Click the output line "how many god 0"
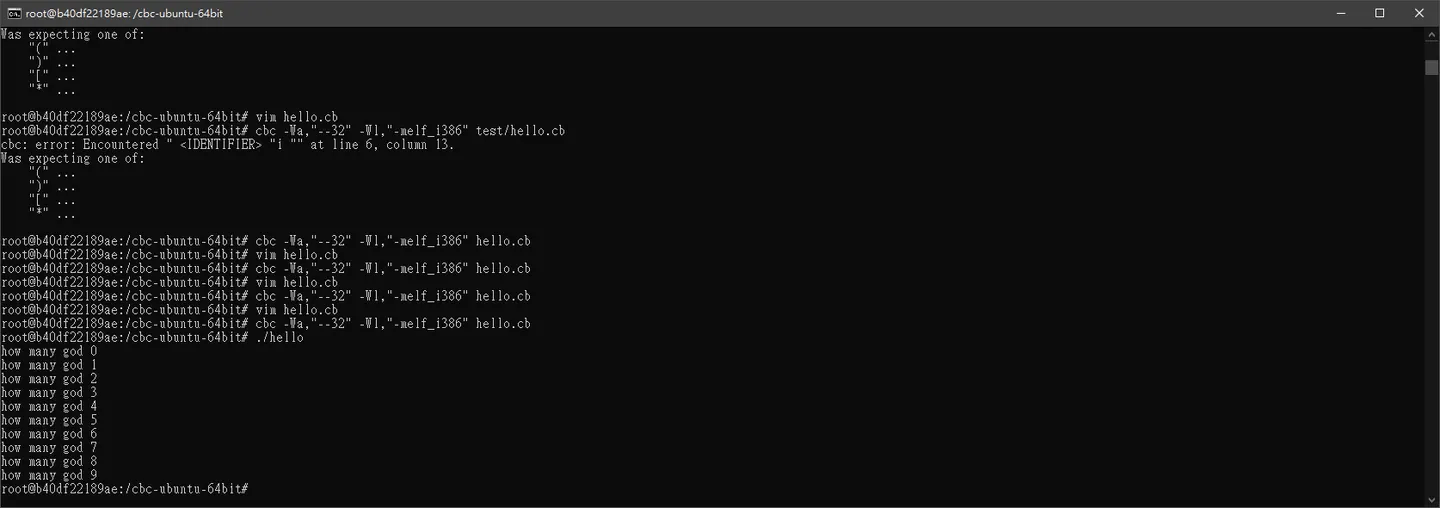 click(49, 352)
